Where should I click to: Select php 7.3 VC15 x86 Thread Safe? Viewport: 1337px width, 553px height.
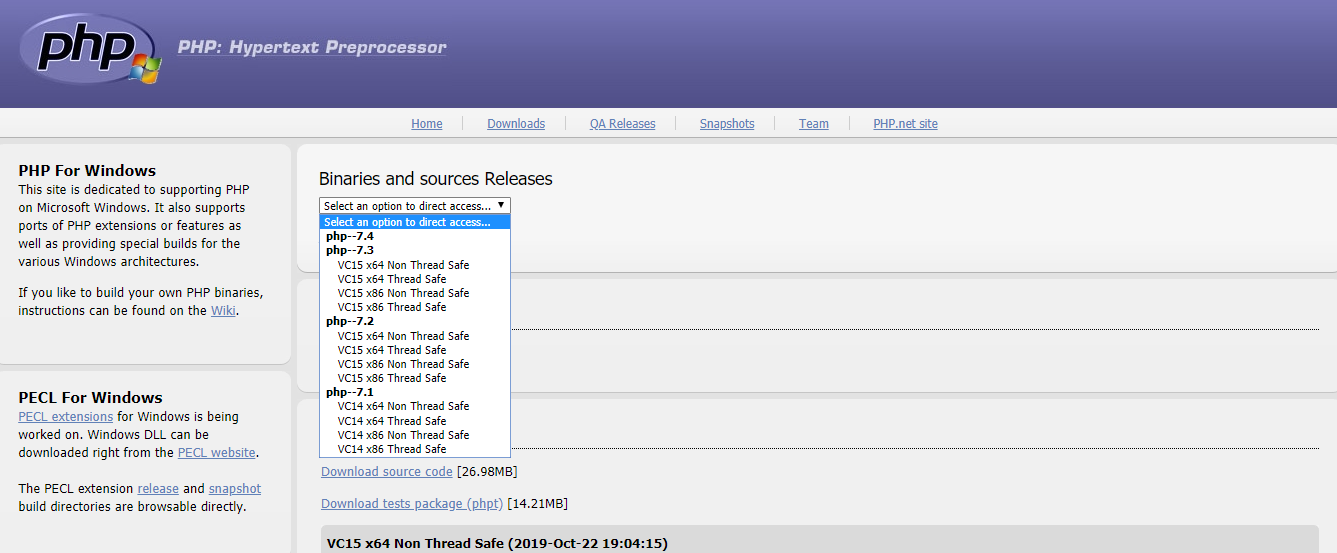tap(415, 307)
